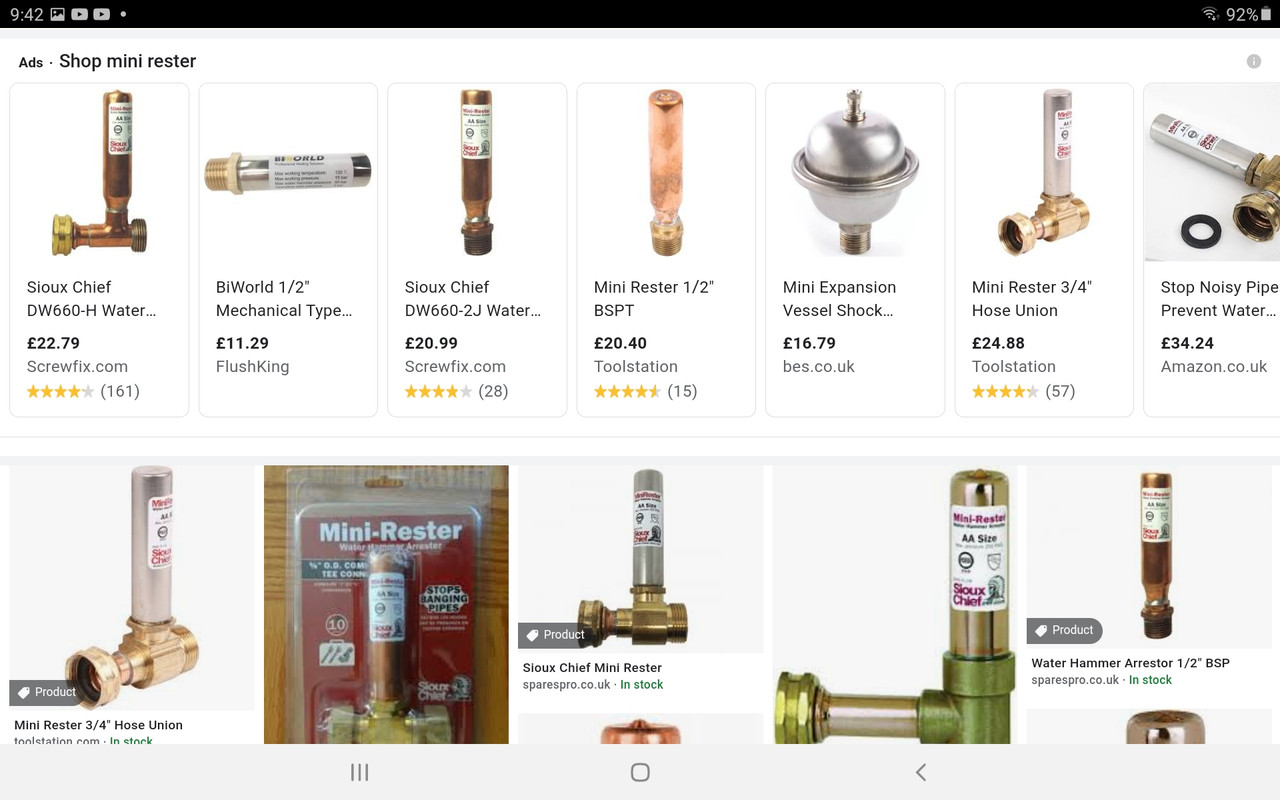Open Sioux Chief DW660-2J Screwfix ad
Screen dimensions: 1280x800
(477, 249)
